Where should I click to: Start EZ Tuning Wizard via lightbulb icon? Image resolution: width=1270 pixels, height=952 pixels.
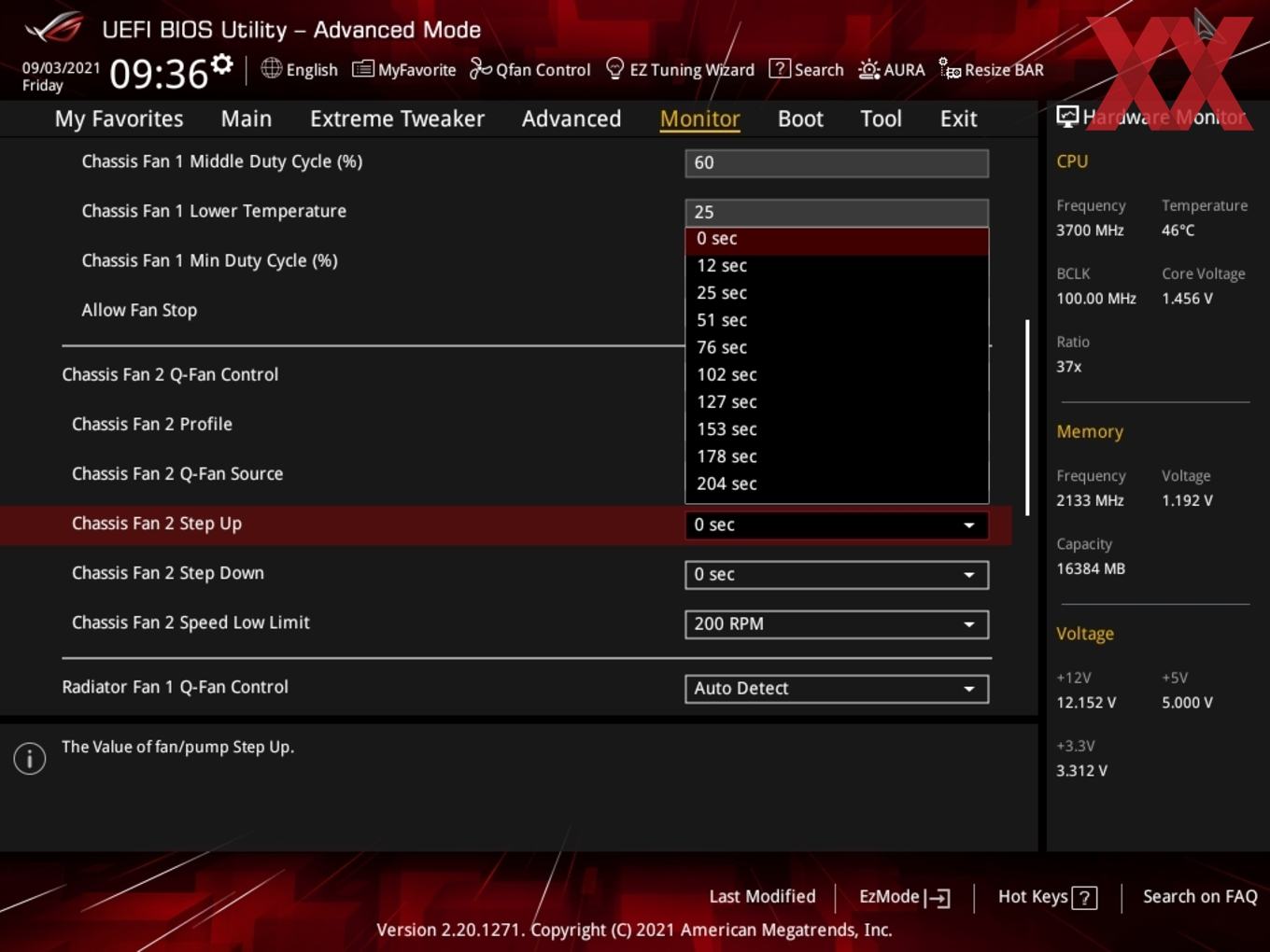coord(614,68)
